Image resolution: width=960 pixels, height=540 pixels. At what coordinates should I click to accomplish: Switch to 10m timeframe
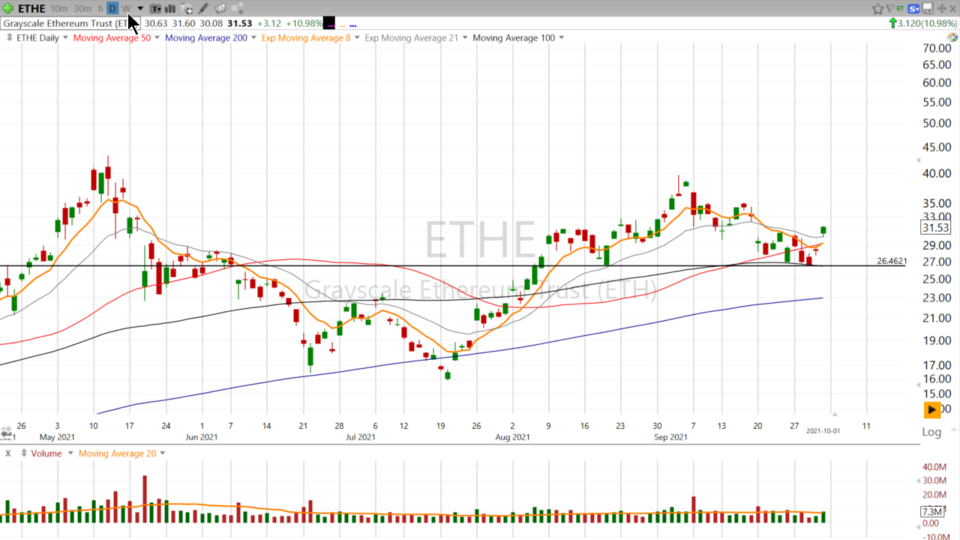pos(59,8)
